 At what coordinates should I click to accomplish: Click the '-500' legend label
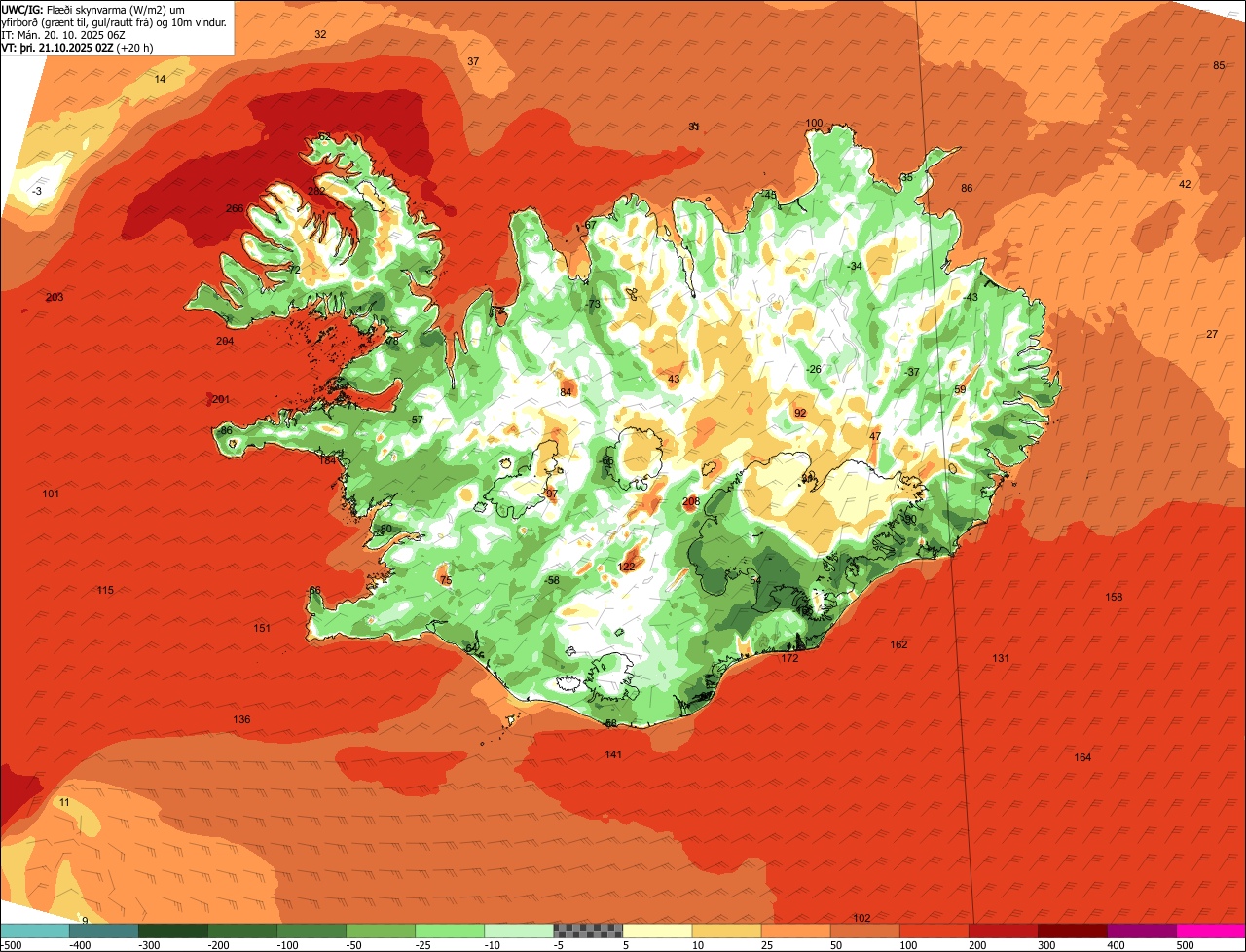12,945
